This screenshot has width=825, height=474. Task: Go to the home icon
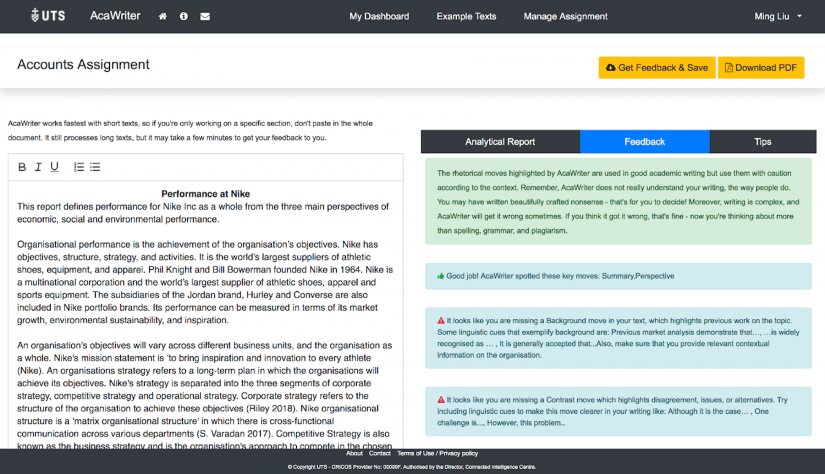pos(163,16)
